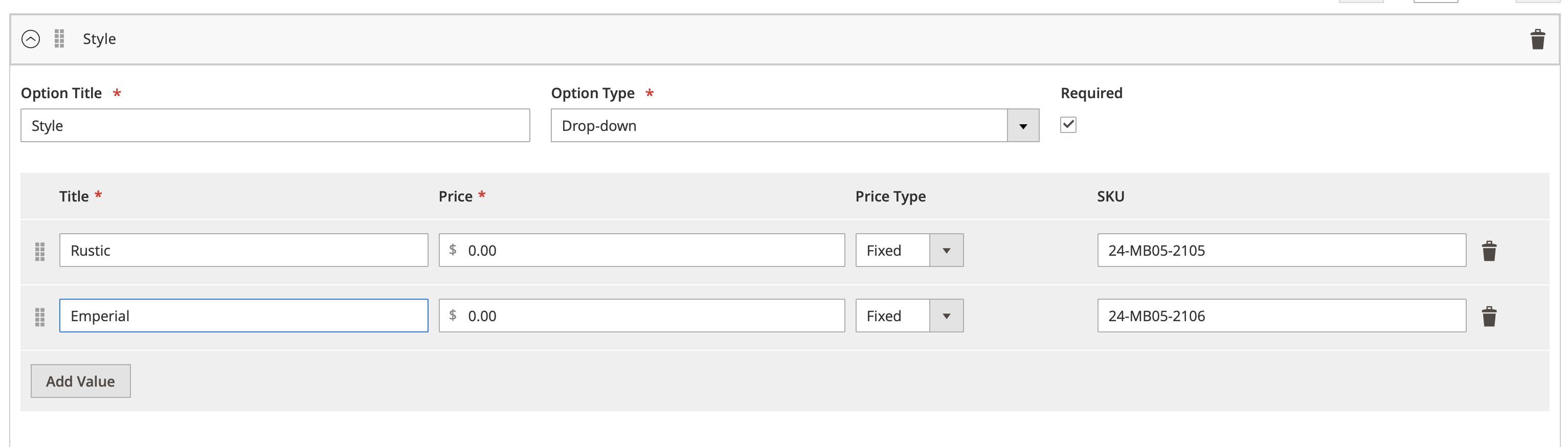Viewport: 1568px width, 447px height.
Task: Click the price field in Emperial row
Action: click(641, 316)
